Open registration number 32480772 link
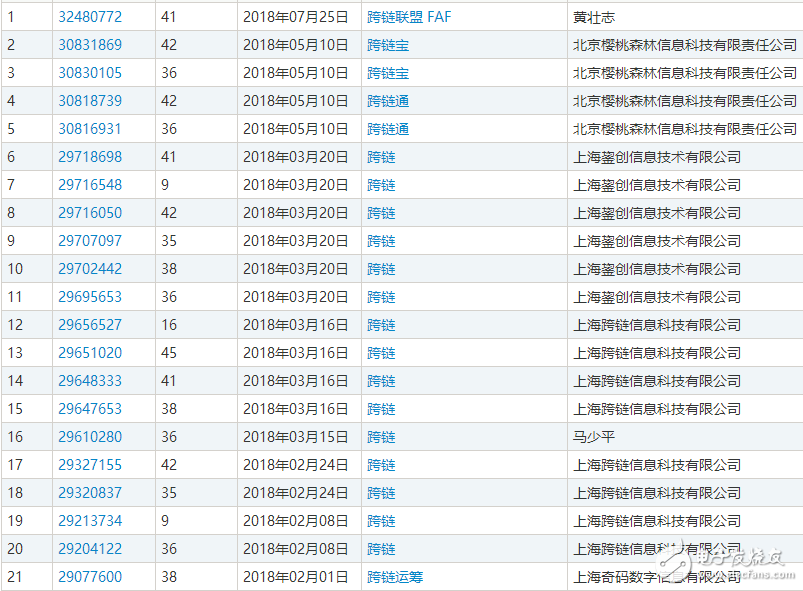This screenshot has height=591, width=803. [90, 17]
